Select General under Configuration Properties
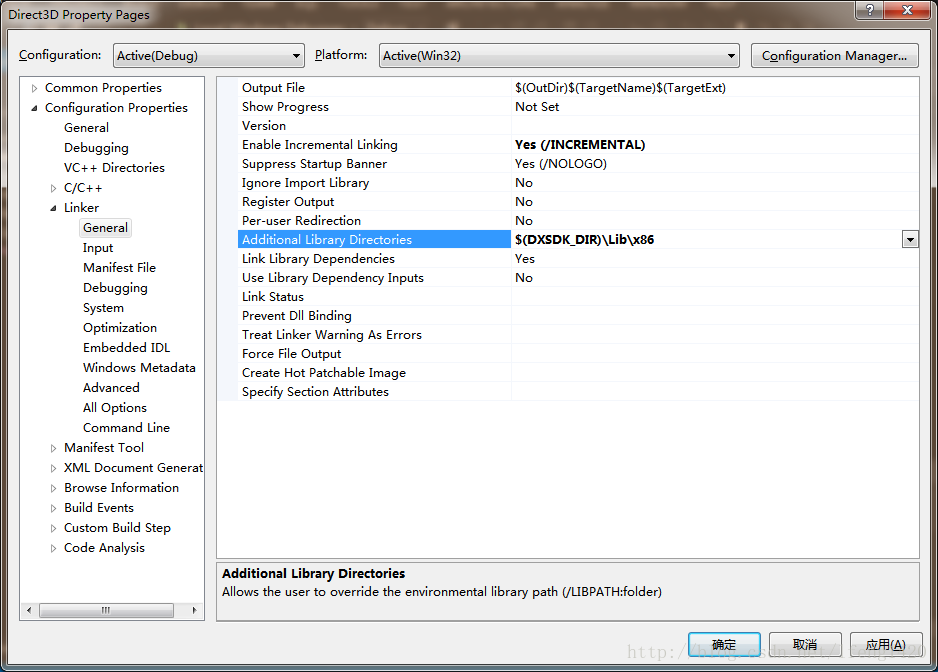The height and width of the screenshot is (672, 938). pos(86,127)
